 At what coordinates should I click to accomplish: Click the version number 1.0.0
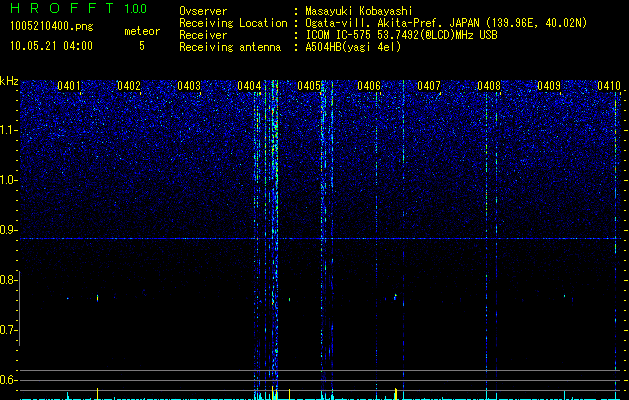[136, 8]
